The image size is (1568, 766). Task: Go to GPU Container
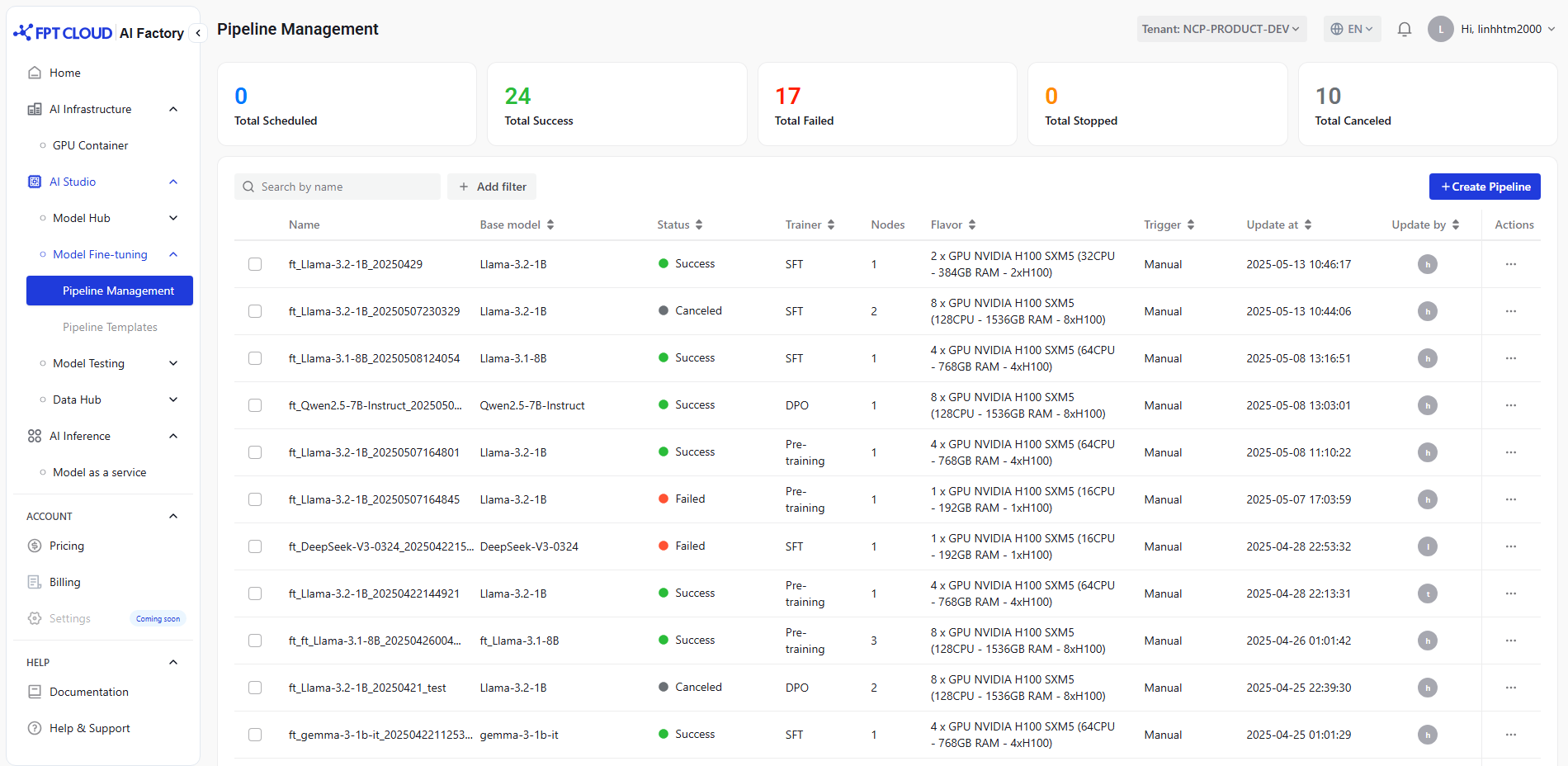coord(91,145)
